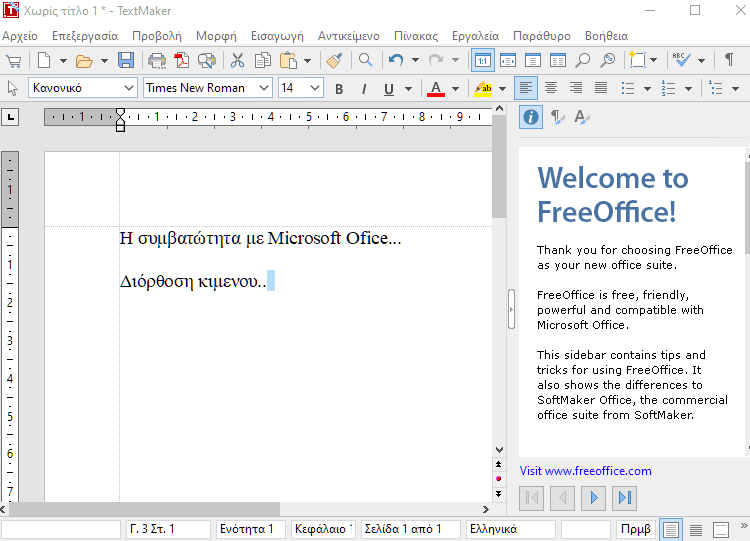Viewport: 750px width, 541px height.
Task: Apply the yellow highlight color
Action: [483, 89]
